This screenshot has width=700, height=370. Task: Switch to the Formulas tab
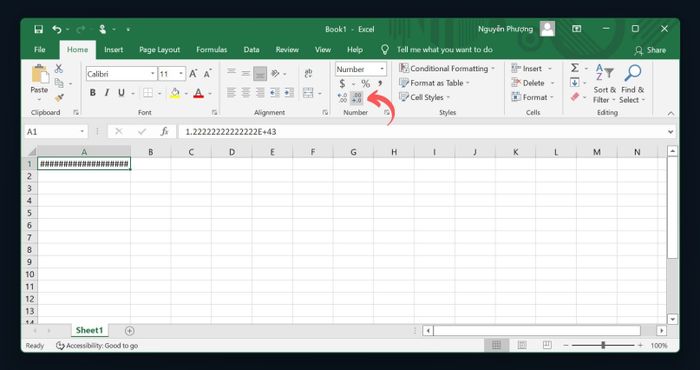click(x=212, y=50)
